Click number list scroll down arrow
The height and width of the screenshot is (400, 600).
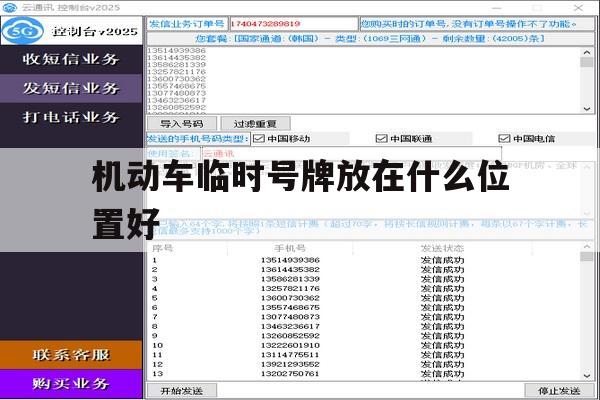coord(587,109)
